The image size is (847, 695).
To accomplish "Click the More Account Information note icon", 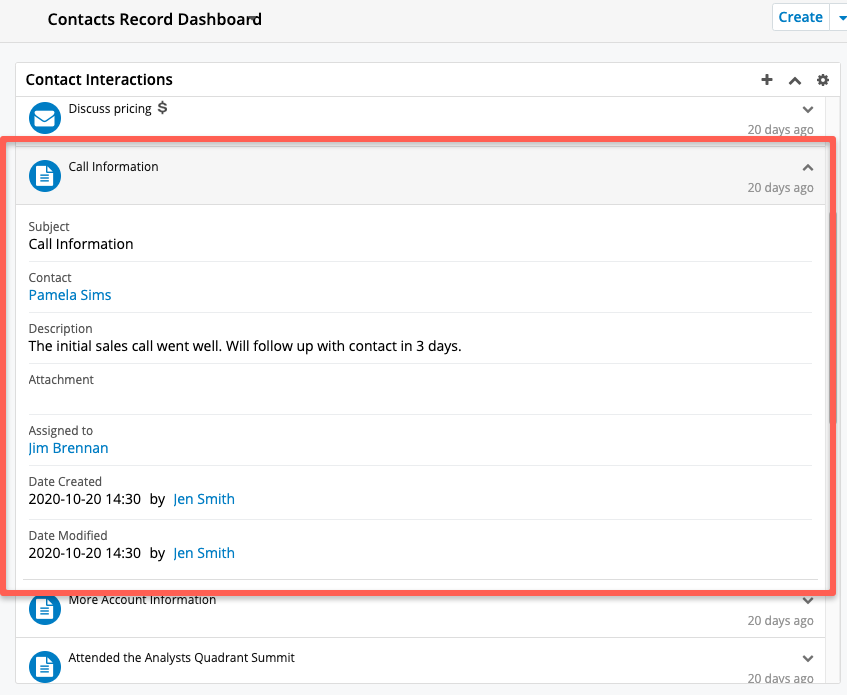I will click(x=44, y=609).
